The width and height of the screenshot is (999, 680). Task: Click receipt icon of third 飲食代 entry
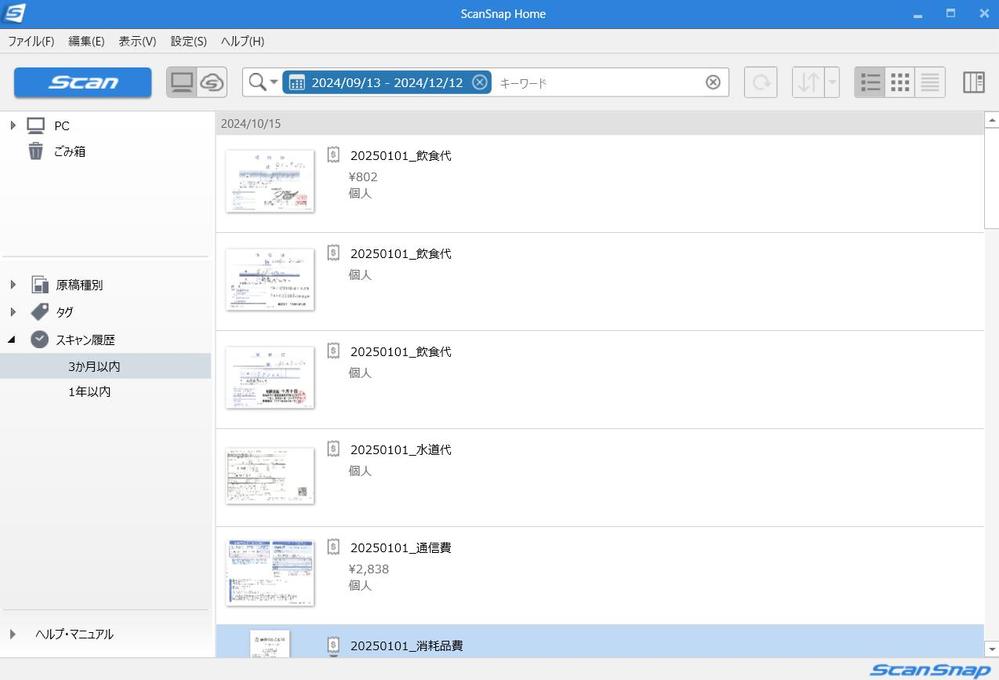pyautogui.click(x=333, y=351)
